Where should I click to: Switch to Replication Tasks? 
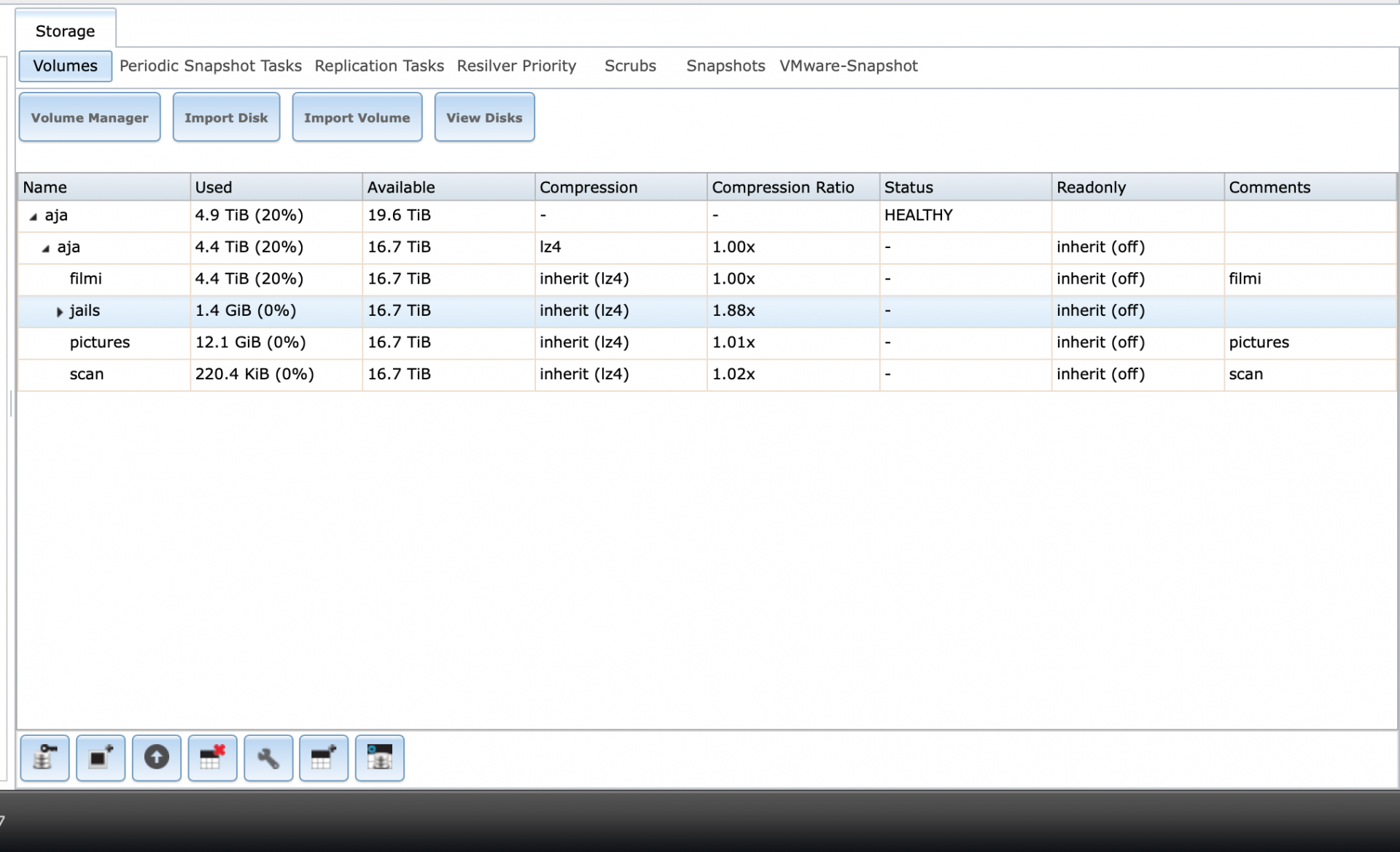coord(379,66)
